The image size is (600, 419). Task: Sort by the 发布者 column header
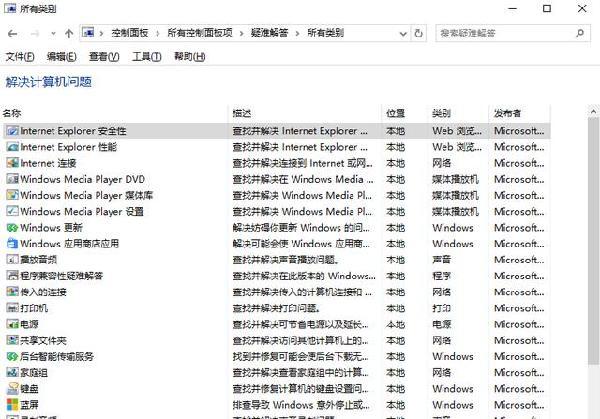507,113
